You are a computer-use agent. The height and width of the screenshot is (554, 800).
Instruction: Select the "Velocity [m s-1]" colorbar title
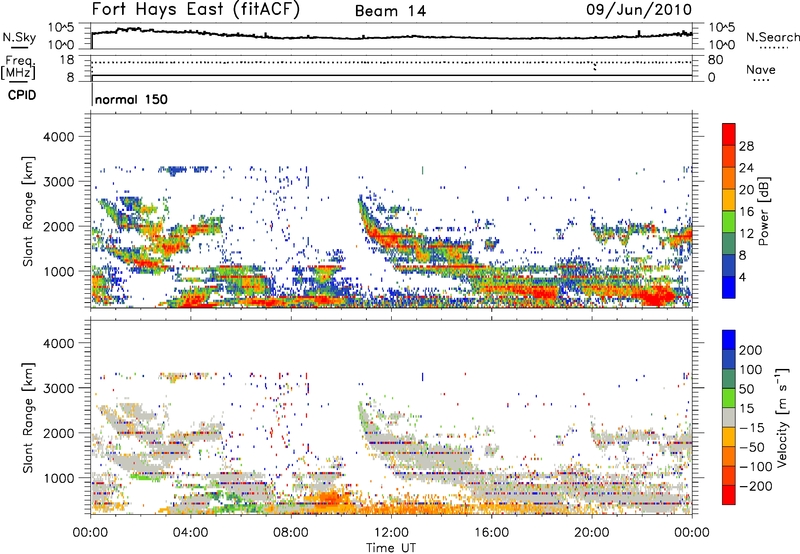782,417
